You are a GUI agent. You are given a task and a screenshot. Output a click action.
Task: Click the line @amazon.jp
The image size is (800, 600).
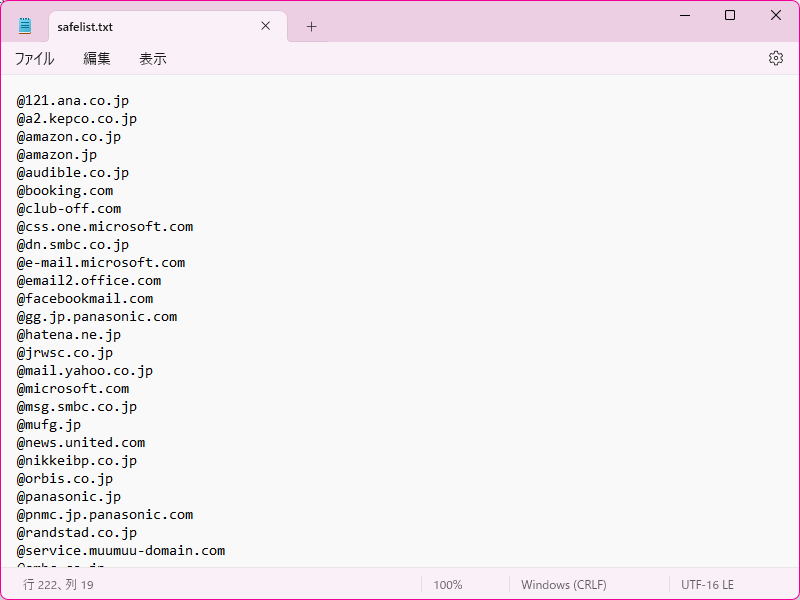[x=57, y=155]
